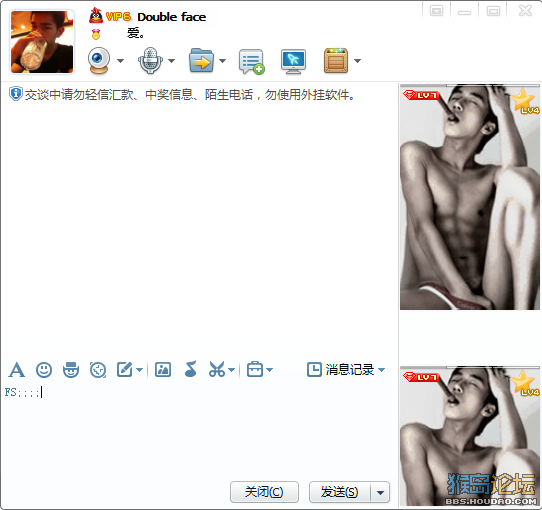
Task: Start a video call with webcam icon
Action: tap(99, 61)
